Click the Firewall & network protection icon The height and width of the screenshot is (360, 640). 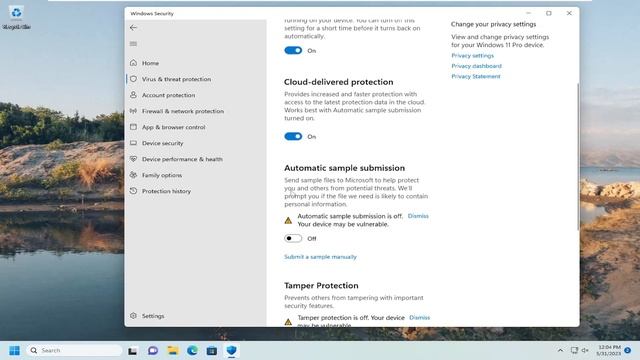click(x=133, y=111)
